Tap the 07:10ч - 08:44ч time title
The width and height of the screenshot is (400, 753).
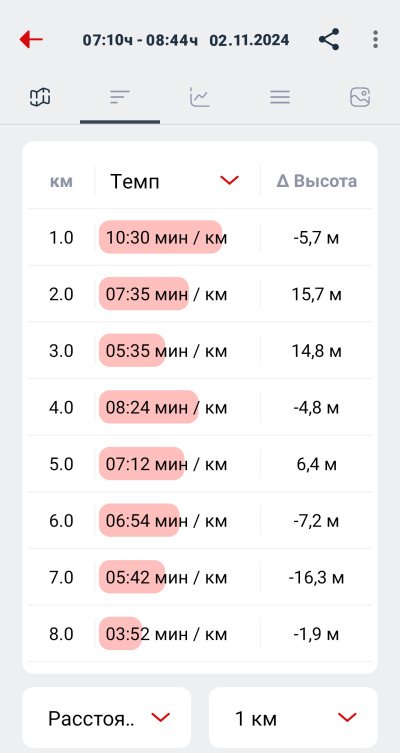(140, 40)
